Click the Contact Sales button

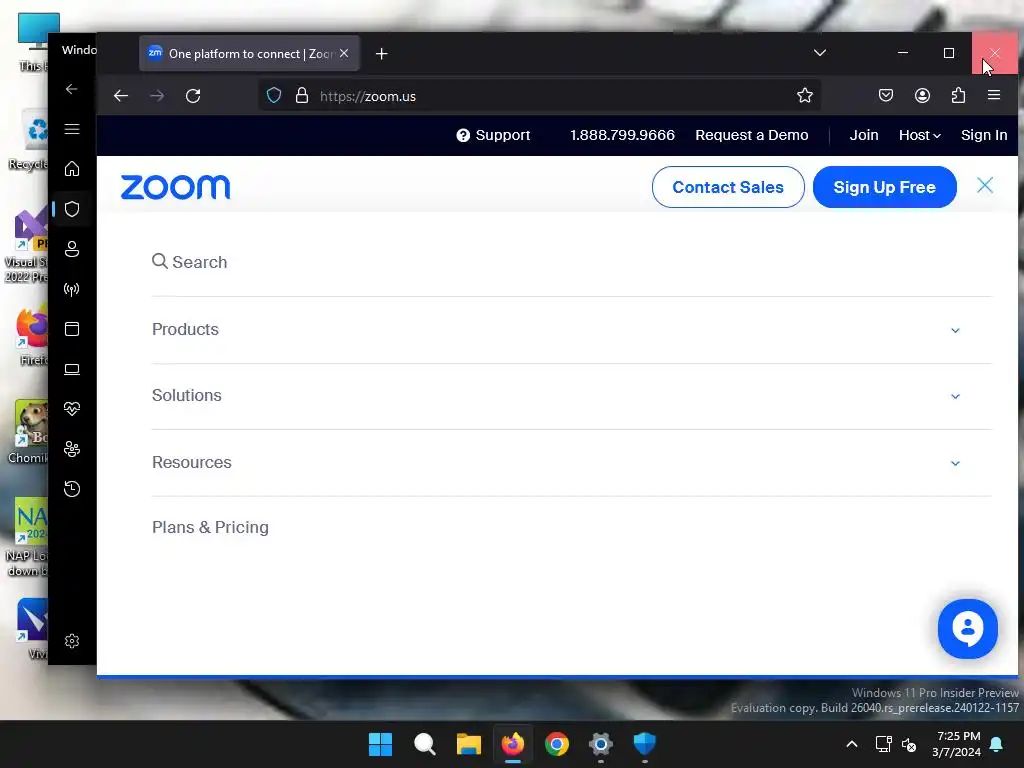(x=728, y=187)
